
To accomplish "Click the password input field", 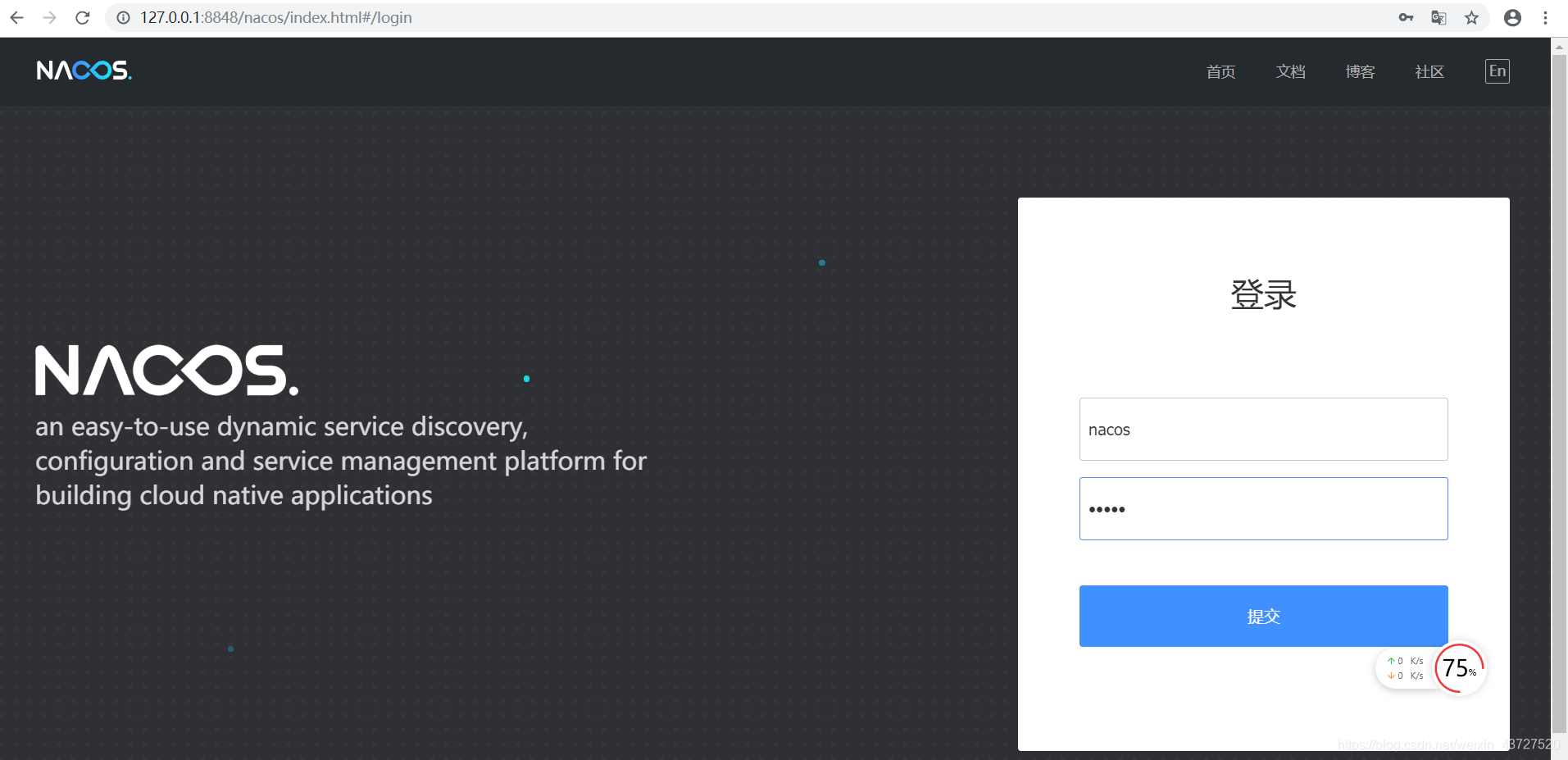I will click(1263, 508).
